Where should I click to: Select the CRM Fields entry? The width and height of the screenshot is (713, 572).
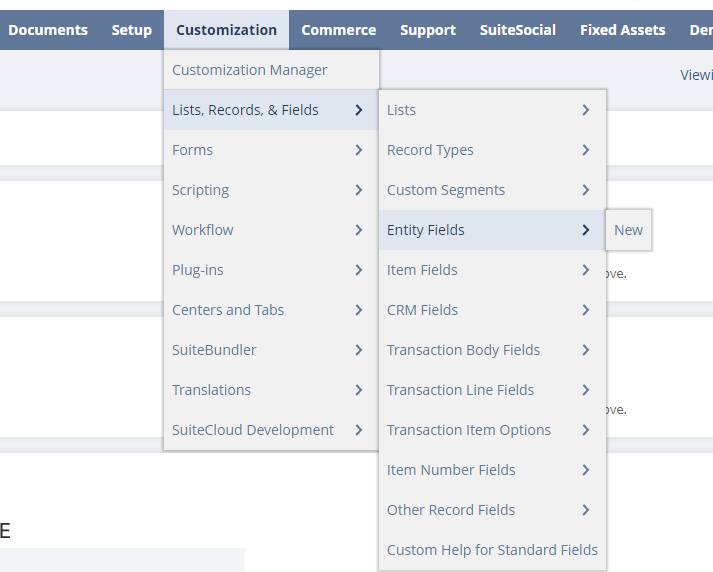(x=492, y=310)
